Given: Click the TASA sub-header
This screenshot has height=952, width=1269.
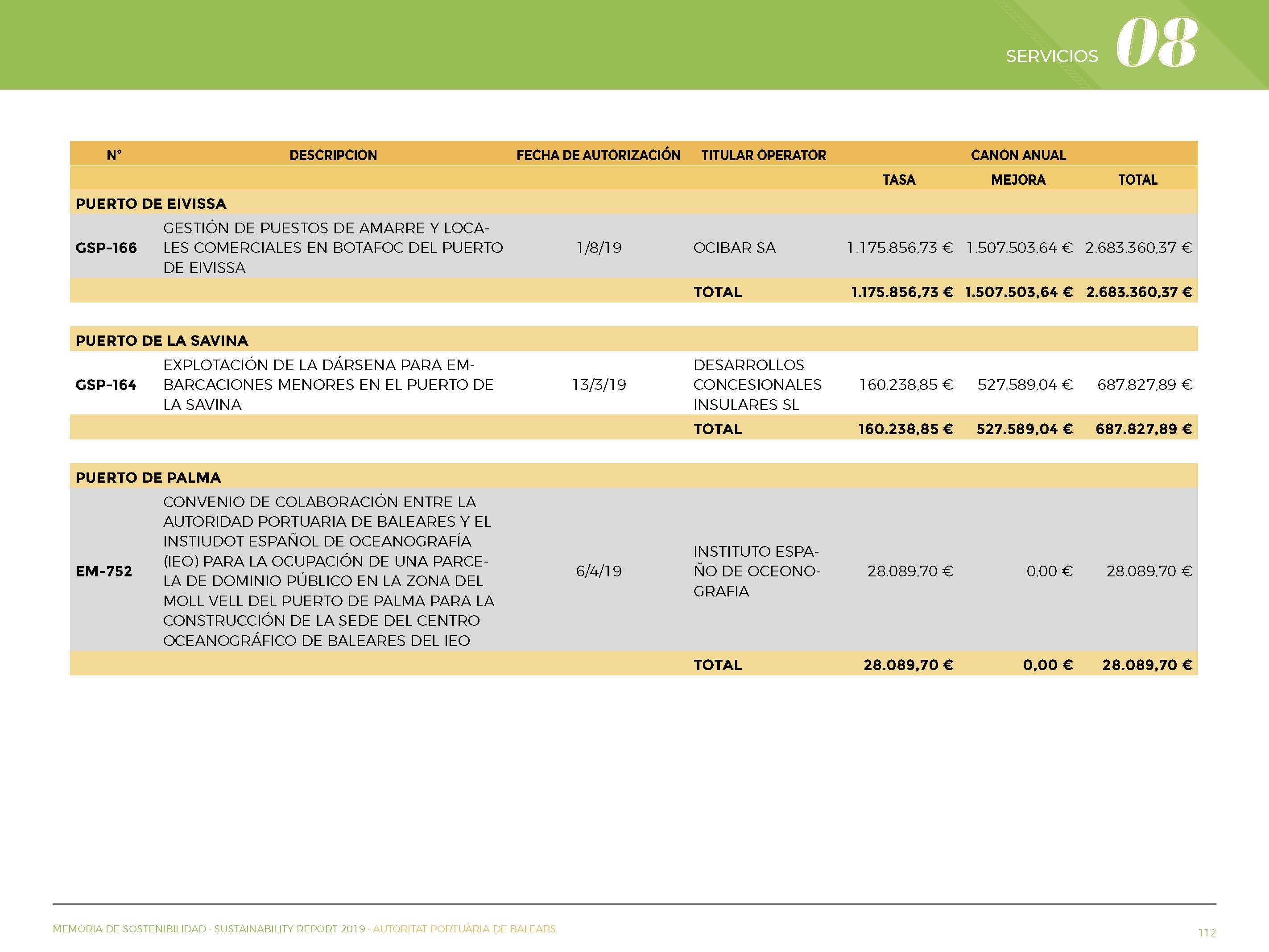Looking at the screenshot, I should 899,180.
